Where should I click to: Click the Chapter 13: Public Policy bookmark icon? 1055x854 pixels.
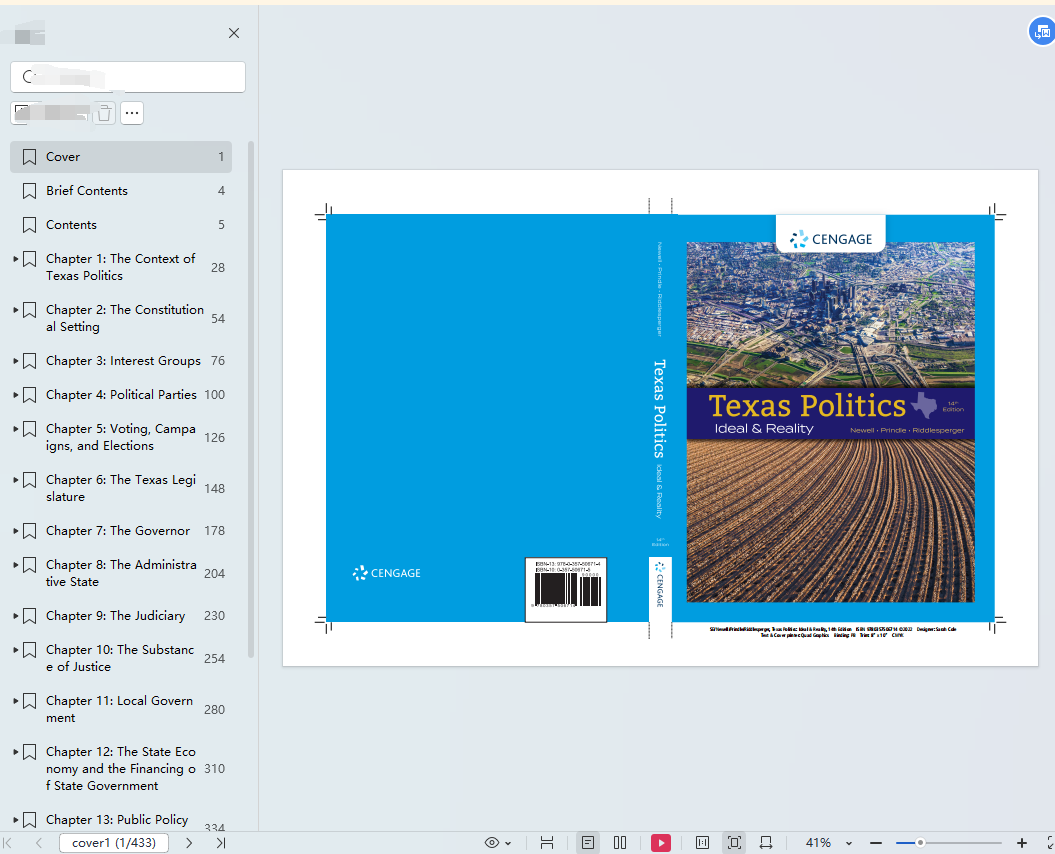30,820
